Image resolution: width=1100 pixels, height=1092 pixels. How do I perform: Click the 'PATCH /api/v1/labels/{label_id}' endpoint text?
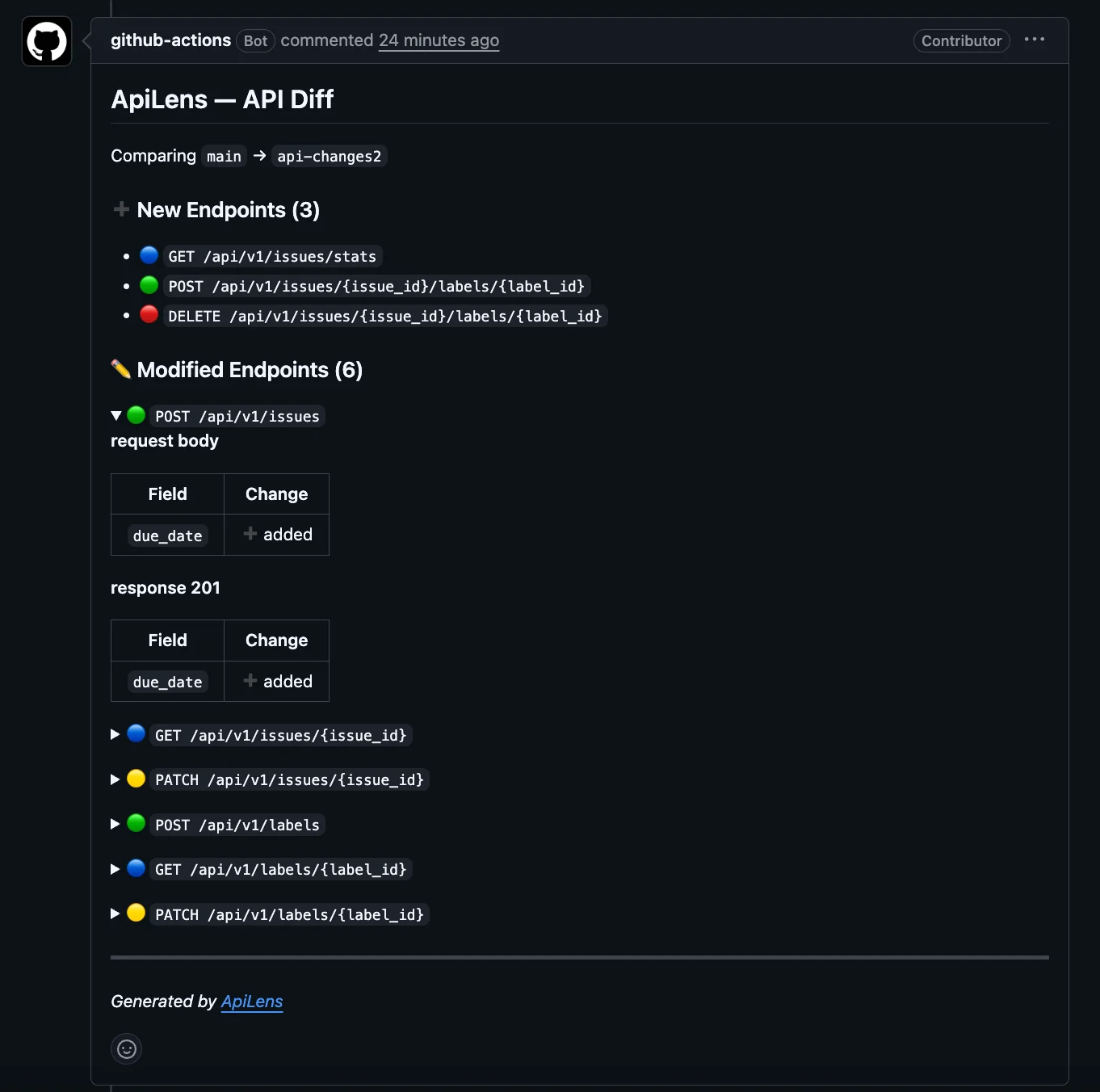(289, 914)
